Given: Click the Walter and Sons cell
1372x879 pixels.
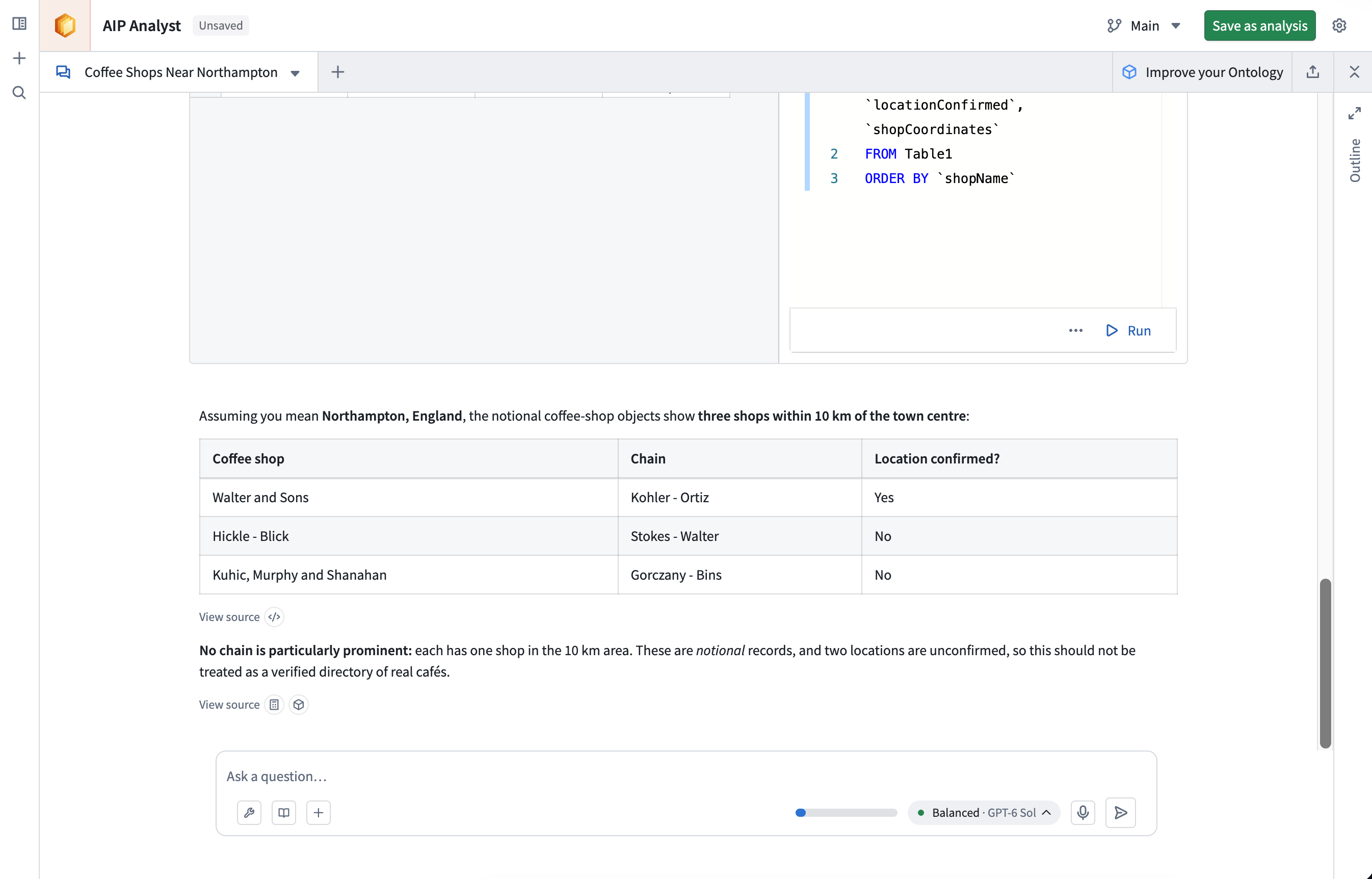Looking at the screenshot, I should 408,497.
